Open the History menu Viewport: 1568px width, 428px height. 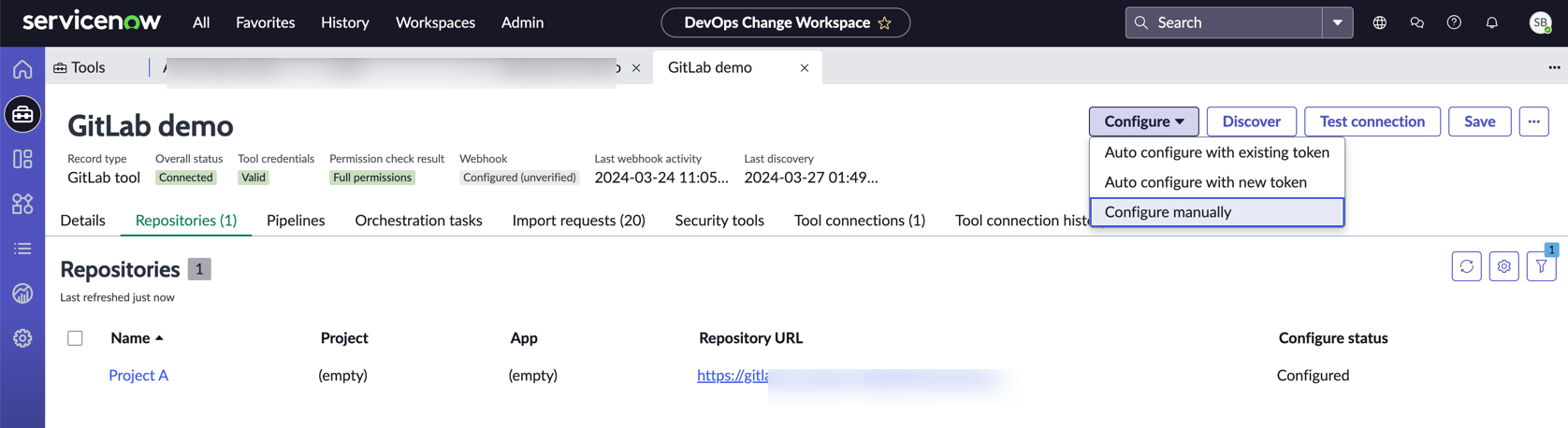345,22
